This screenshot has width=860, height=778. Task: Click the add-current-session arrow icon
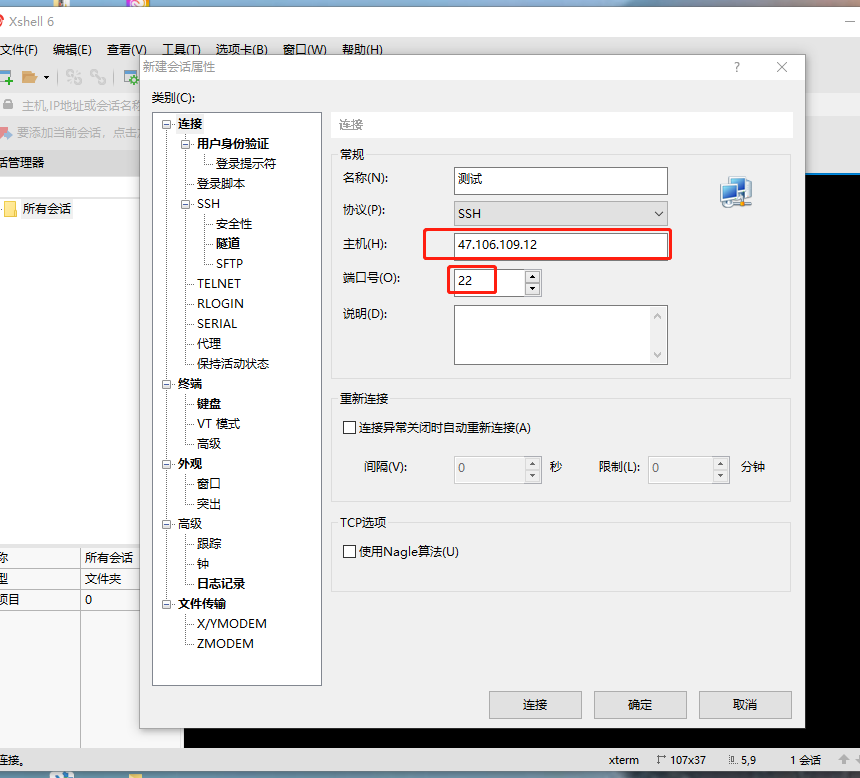click(5, 132)
